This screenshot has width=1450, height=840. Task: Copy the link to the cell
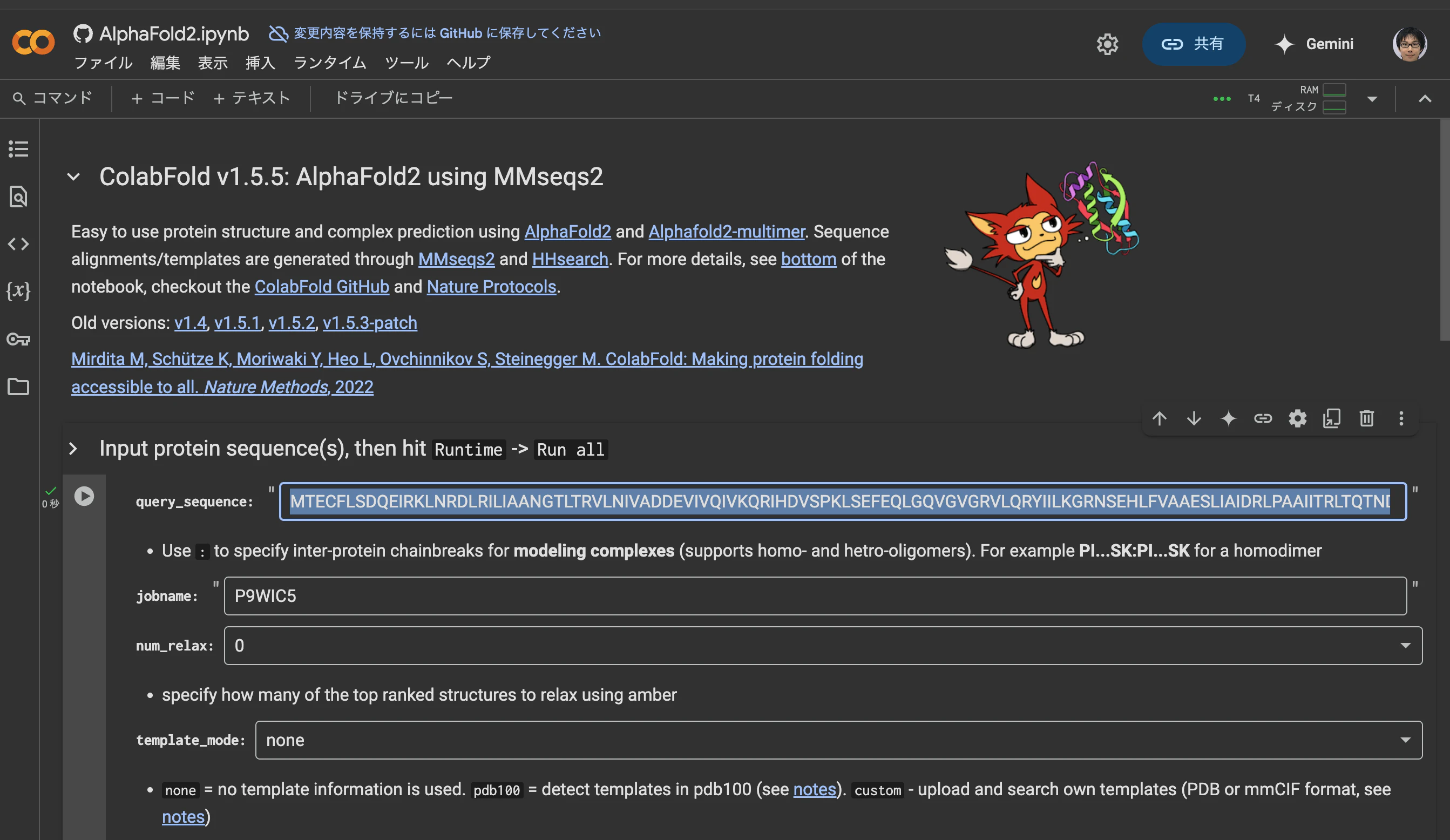click(x=1263, y=418)
